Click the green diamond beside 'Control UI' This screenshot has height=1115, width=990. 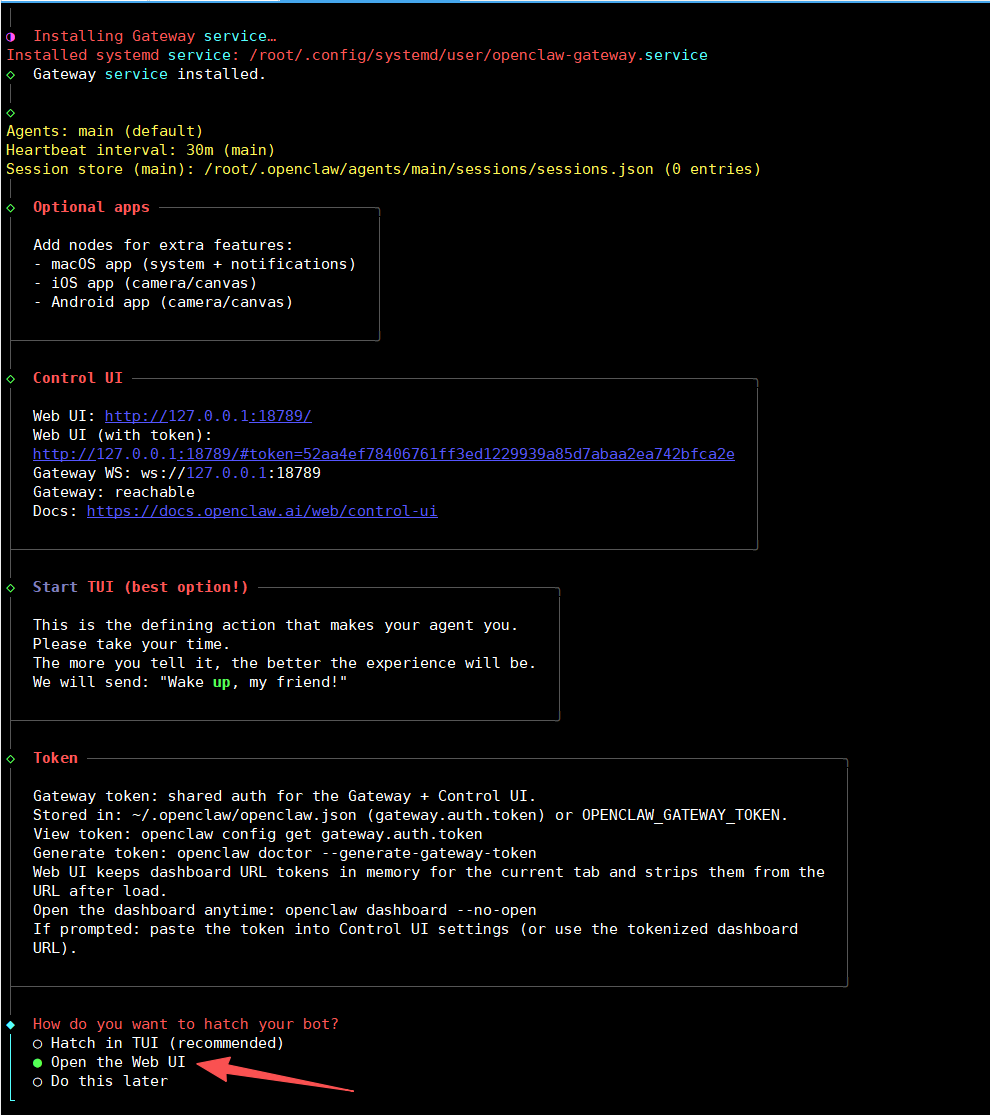point(11,379)
